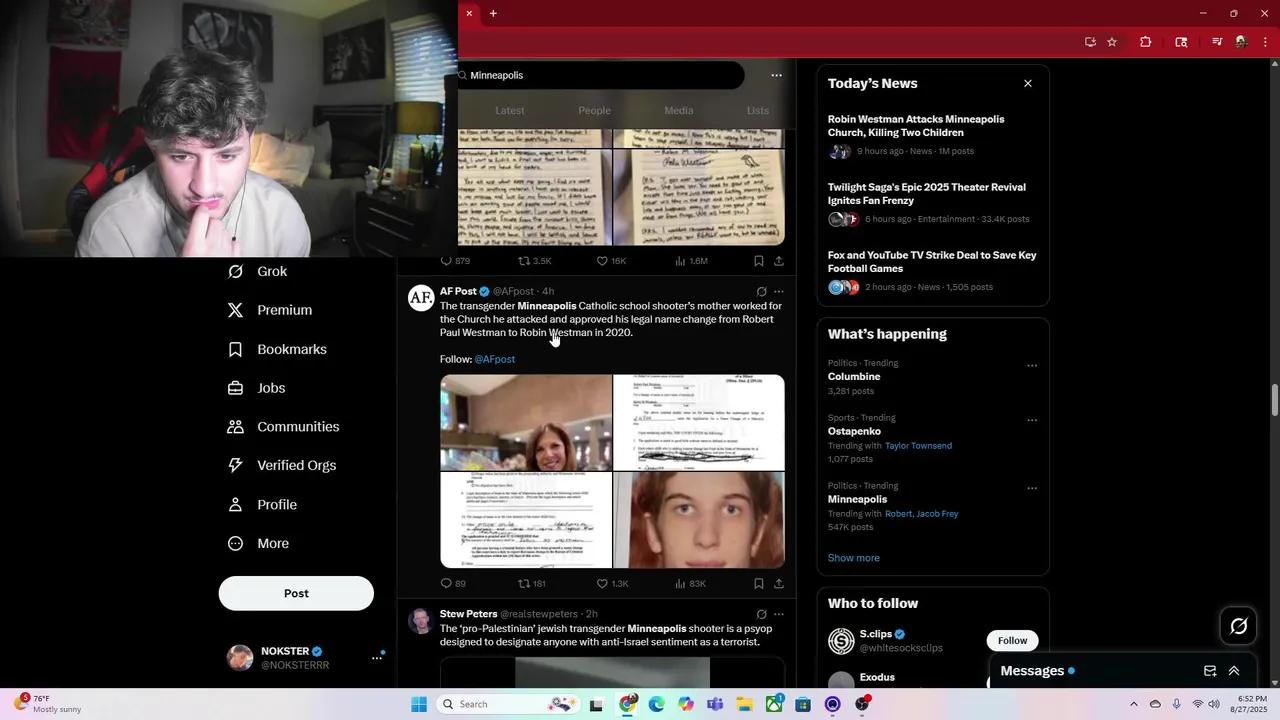The width and height of the screenshot is (1280, 720).
Task: Follow the S.clips account
Action: tap(1012, 640)
